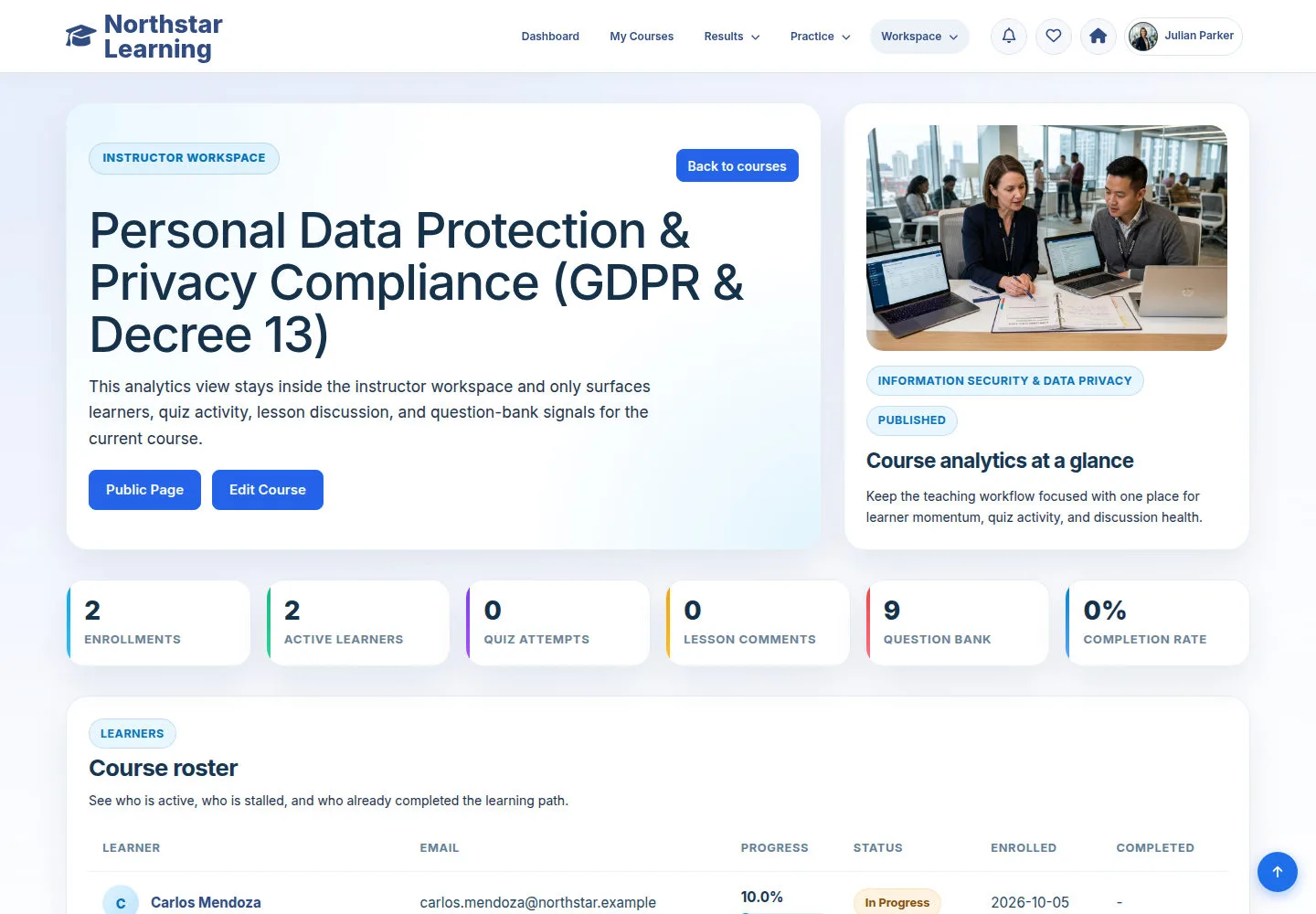This screenshot has width=1316, height=914.
Task: Select the Enrollments stat card
Action: [158, 622]
